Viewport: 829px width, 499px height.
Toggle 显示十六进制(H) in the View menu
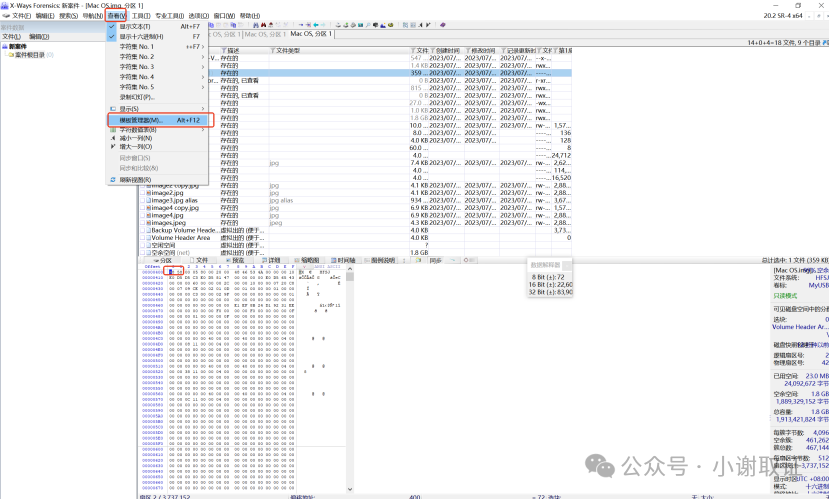(x=157, y=36)
